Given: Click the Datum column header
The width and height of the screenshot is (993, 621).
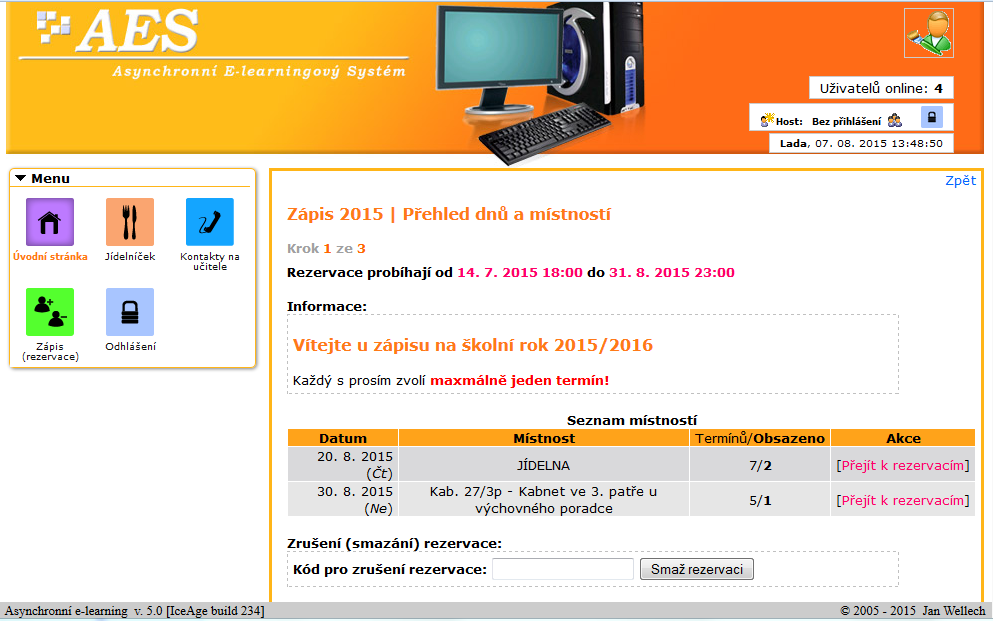Looking at the screenshot, I should click(343, 438).
